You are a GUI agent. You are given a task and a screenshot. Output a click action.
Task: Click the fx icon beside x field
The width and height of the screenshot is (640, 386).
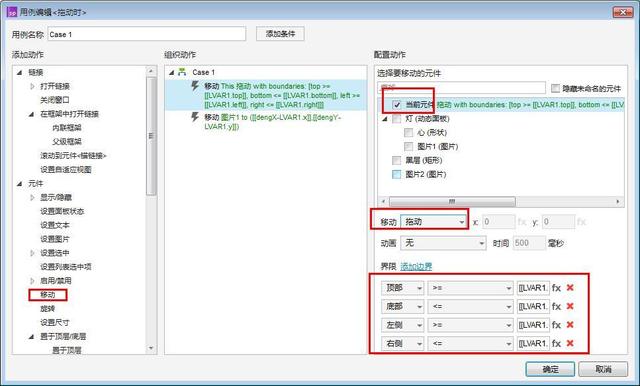pyautogui.click(x=522, y=222)
